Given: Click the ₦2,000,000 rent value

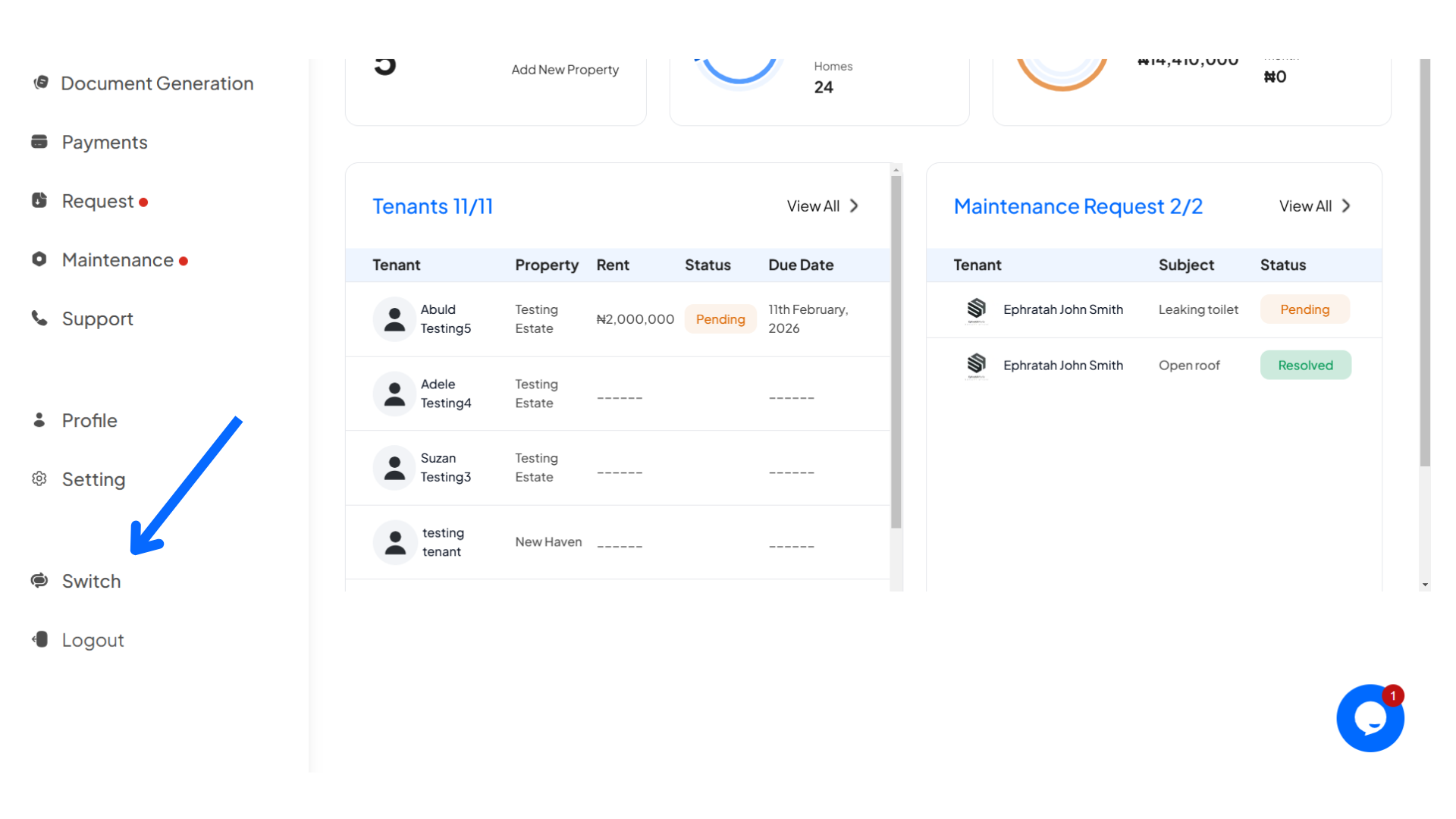Looking at the screenshot, I should (x=635, y=319).
